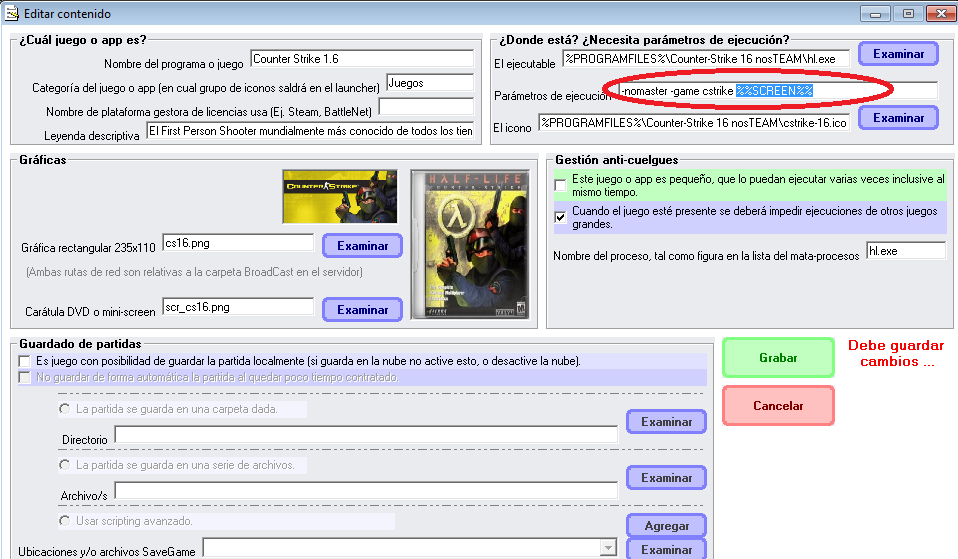Click the program name field Counter Strike 1.6
Image resolution: width=958 pixels, height=559 pixels.
pyautogui.click(x=362, y=59)
